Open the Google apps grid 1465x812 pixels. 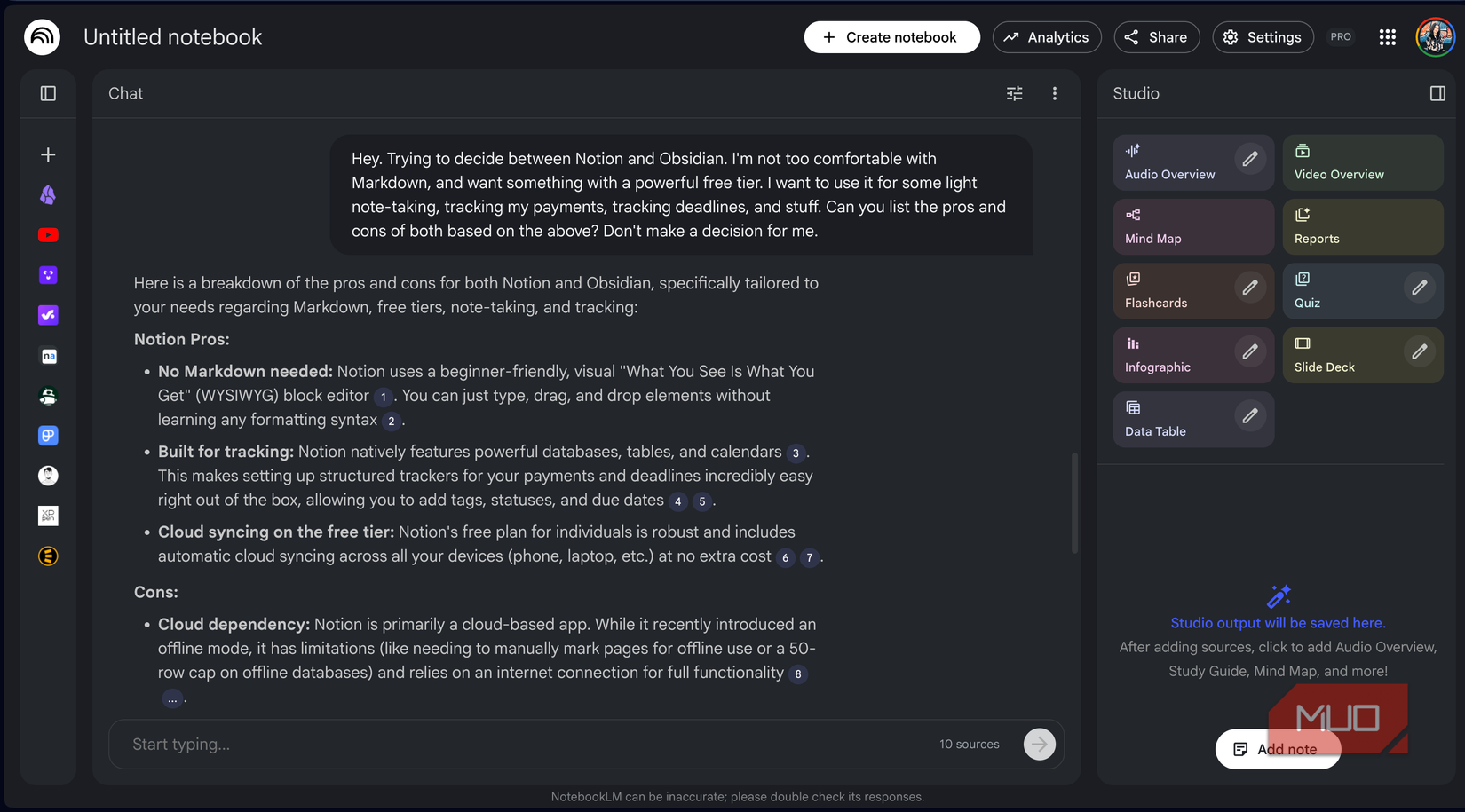[1388, 37]
